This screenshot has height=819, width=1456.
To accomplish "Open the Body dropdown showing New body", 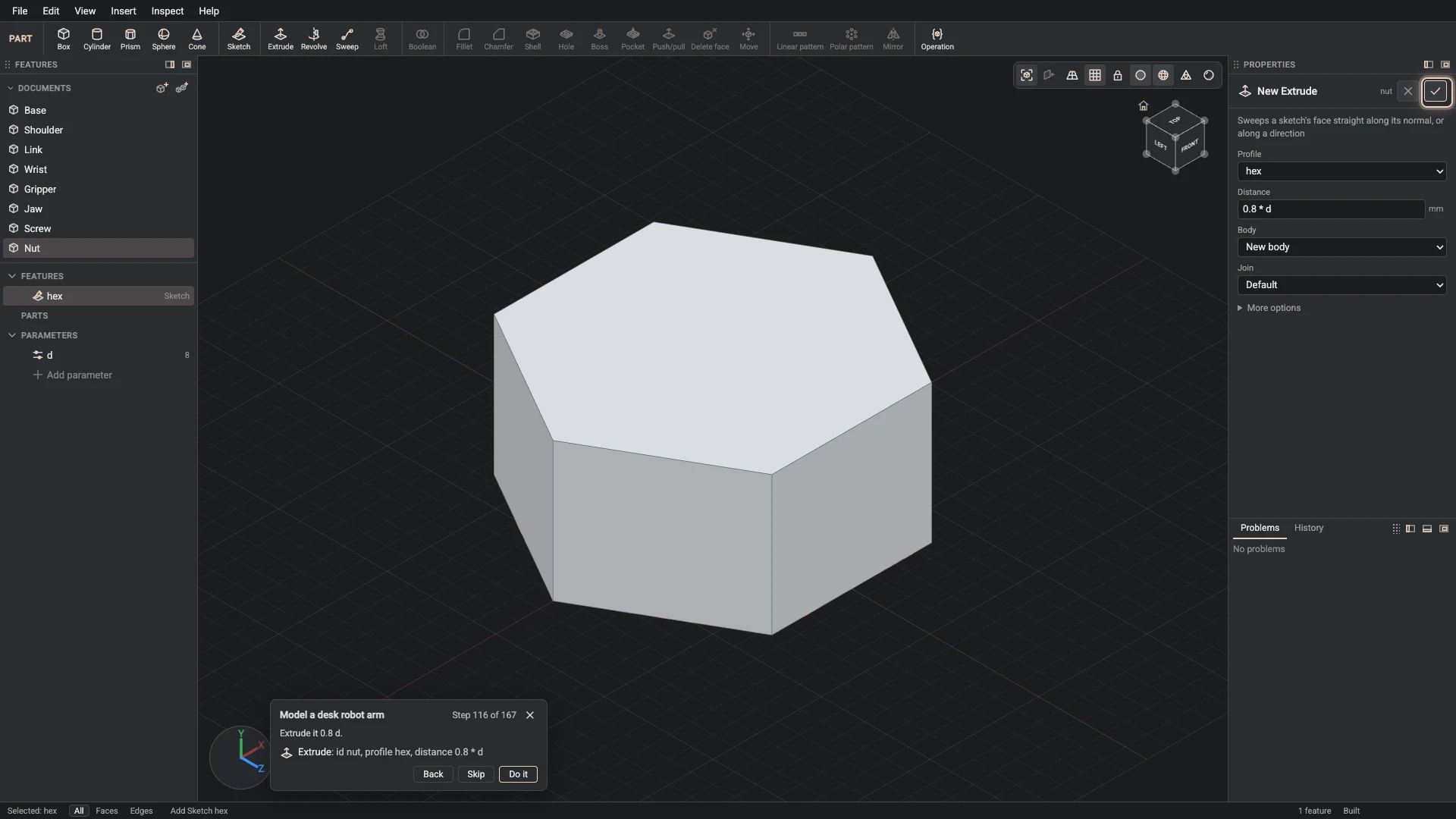I will pyautogui.click(x=1342, y=247).
